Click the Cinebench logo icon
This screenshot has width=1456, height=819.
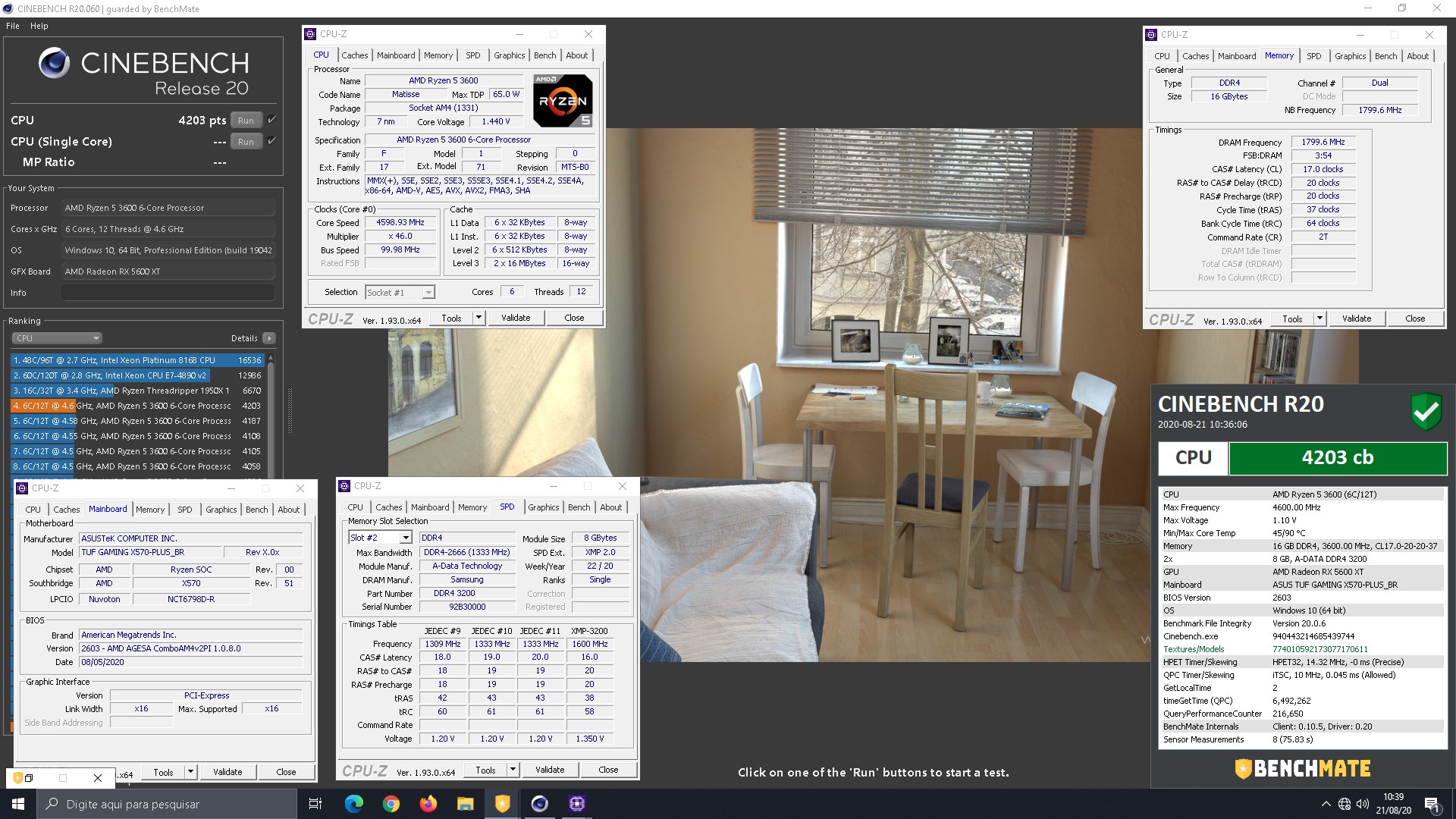pyautogui.click(x=54, y=63)
